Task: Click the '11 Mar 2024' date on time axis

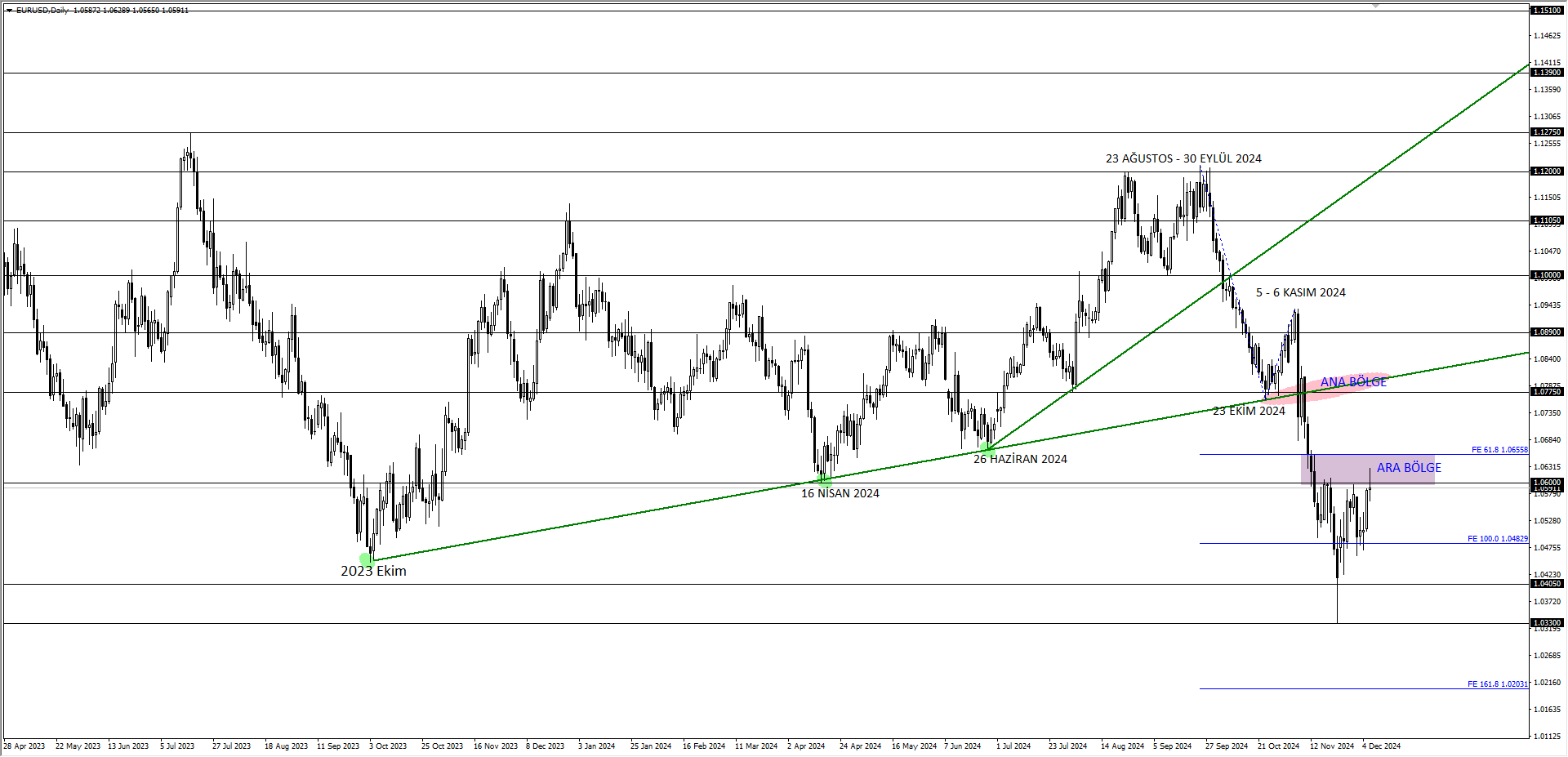Action: (x=756, y=746)
